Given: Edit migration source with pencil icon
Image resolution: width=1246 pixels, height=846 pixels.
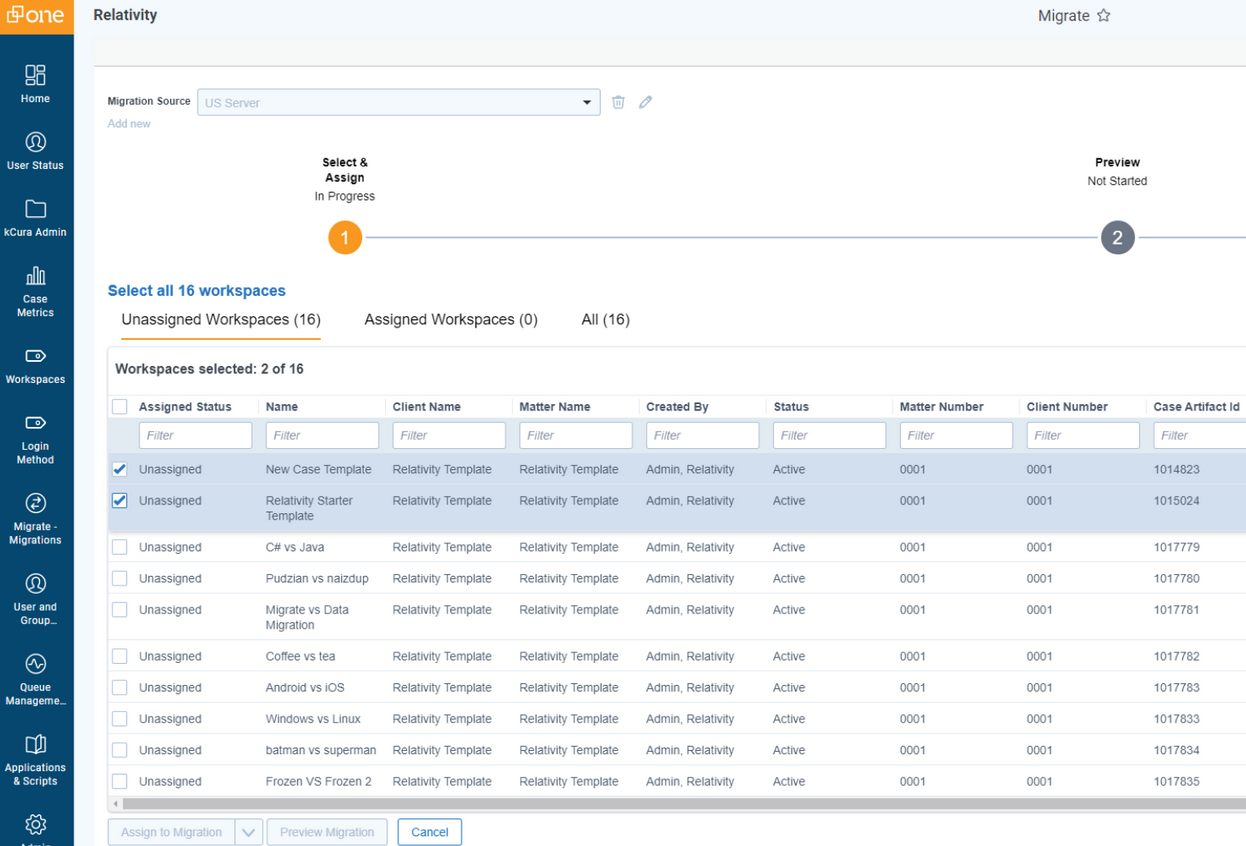Looking at the screenshot, I should click(x=646, y=102).
